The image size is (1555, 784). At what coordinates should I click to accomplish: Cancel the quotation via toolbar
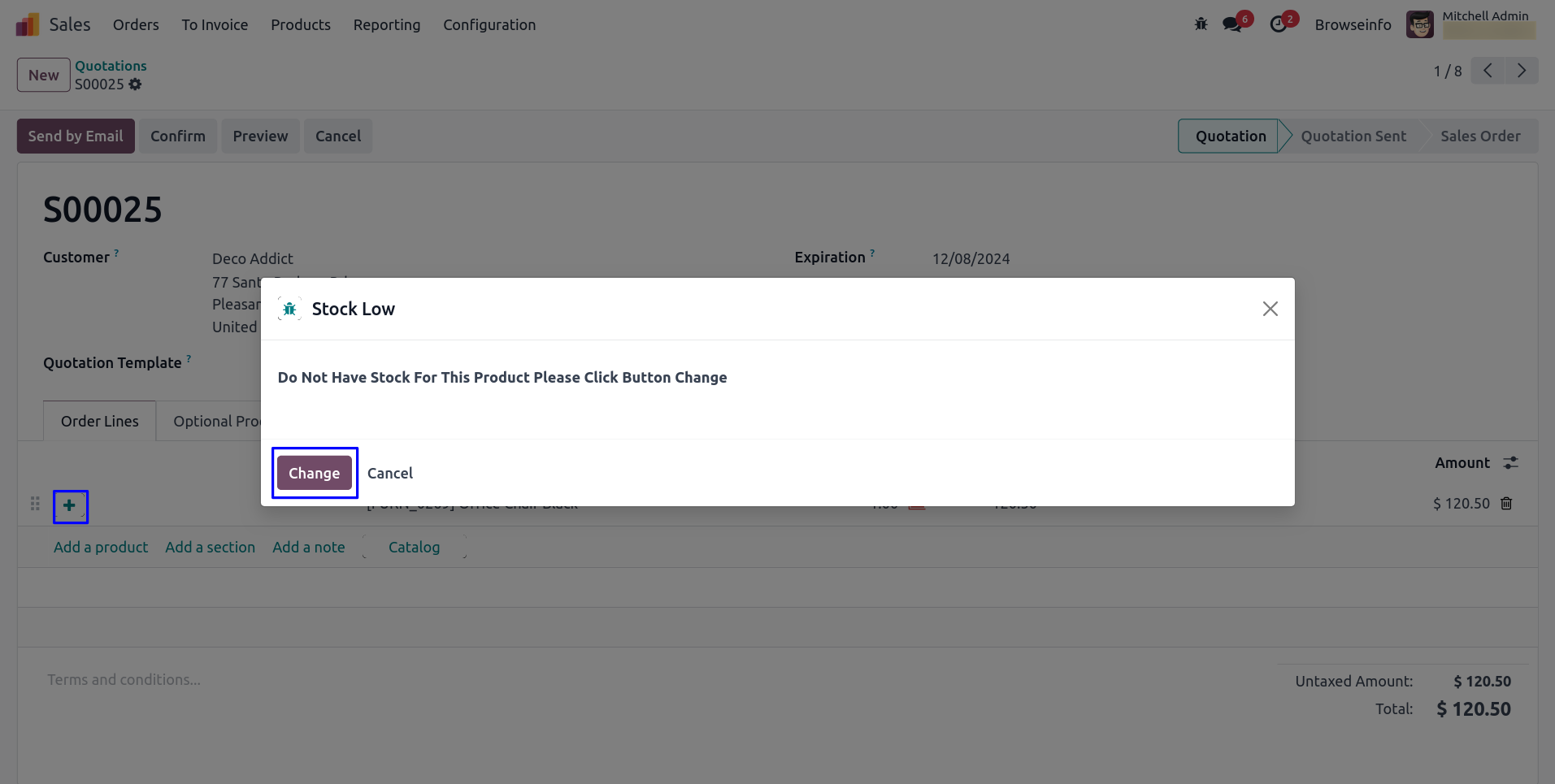tap(338, 136)
